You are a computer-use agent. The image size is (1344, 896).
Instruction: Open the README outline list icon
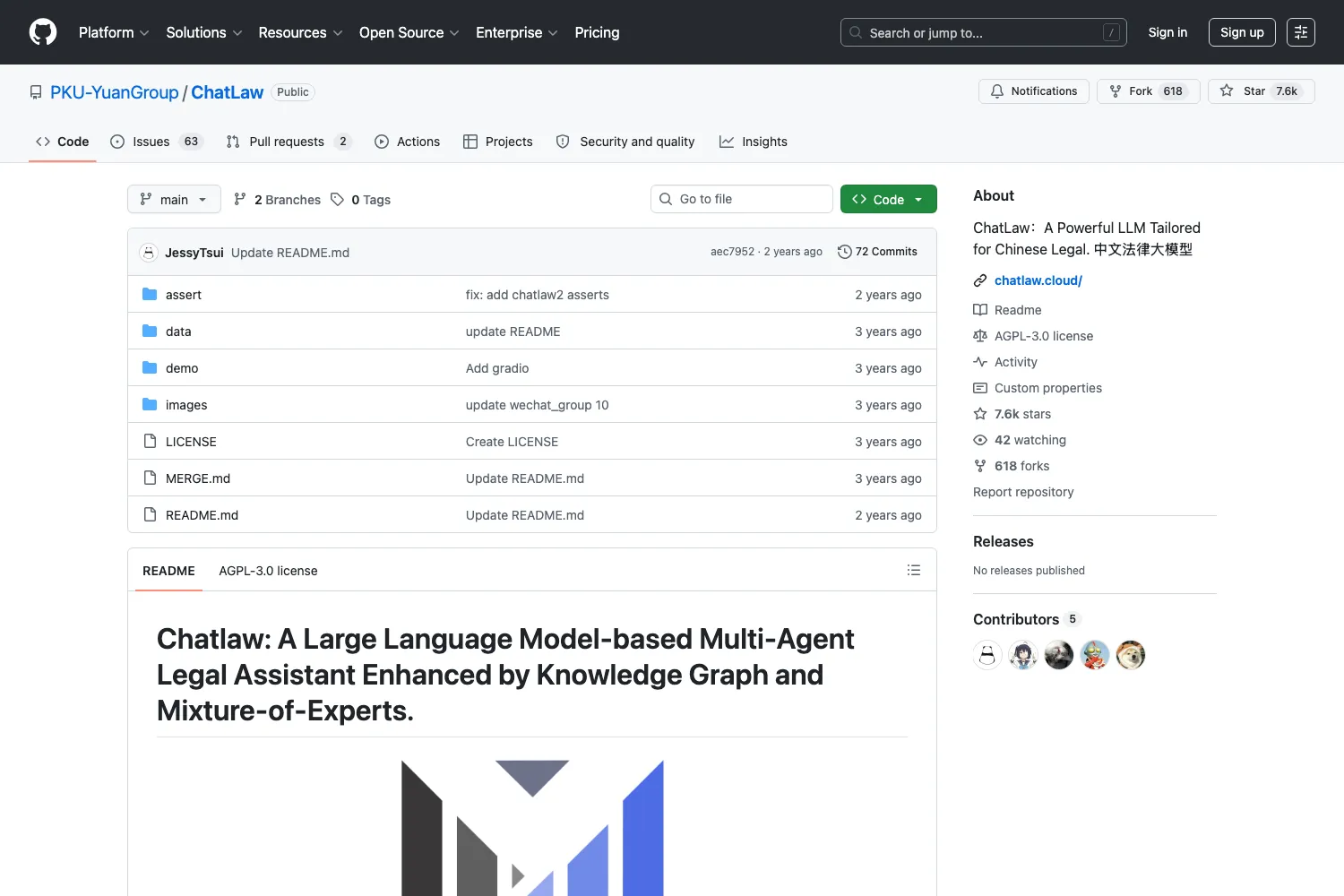pos(914,570)
